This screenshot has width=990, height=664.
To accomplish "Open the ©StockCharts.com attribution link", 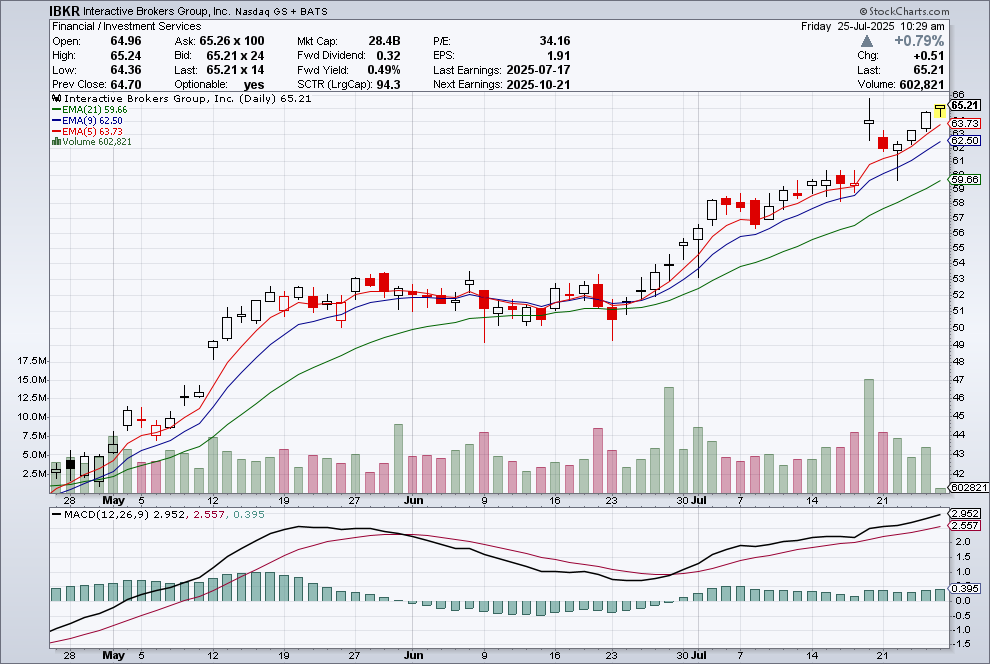I will coord(904,11).
